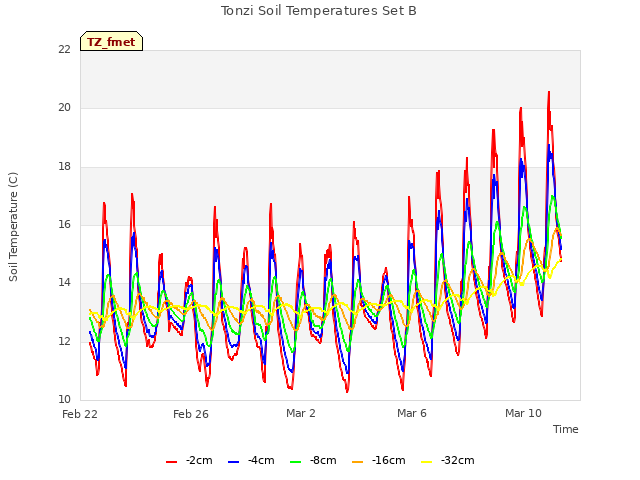Click the 16 y-axis tick label
This screenshot has width=640, height=480.
[x=64, y=224]
